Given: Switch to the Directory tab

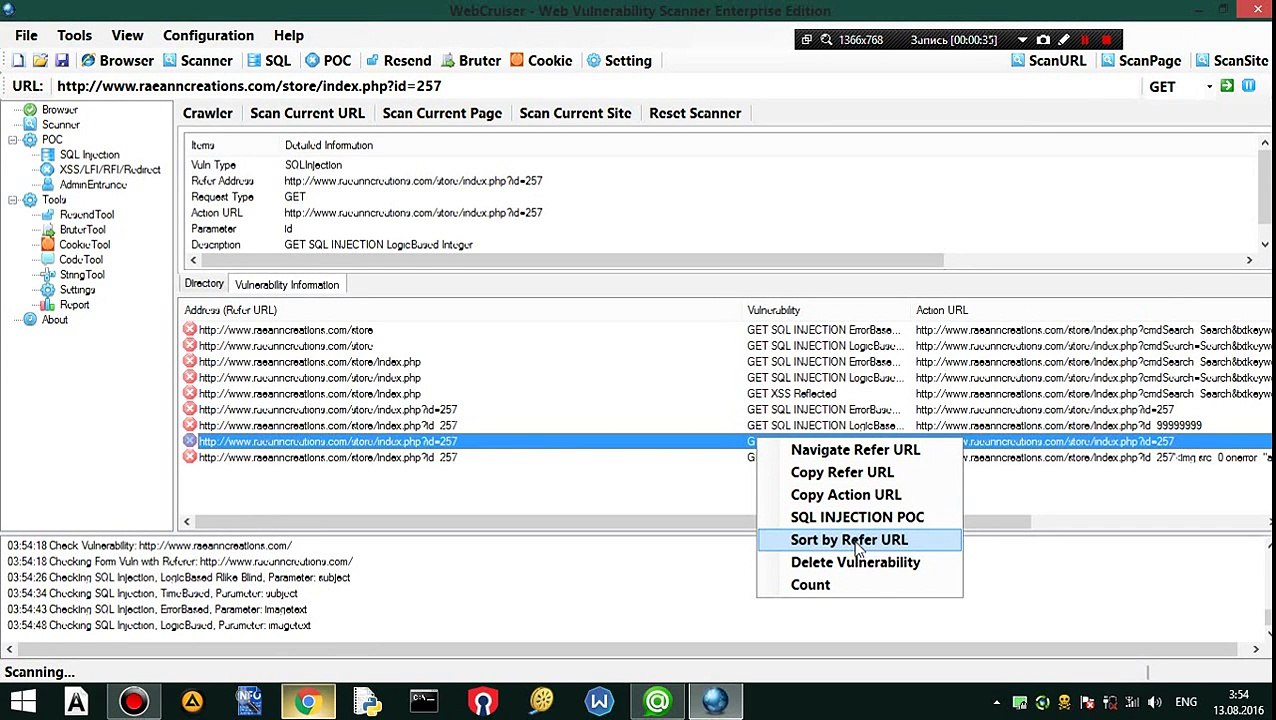Looking at the screenshot, I should 204,284.
